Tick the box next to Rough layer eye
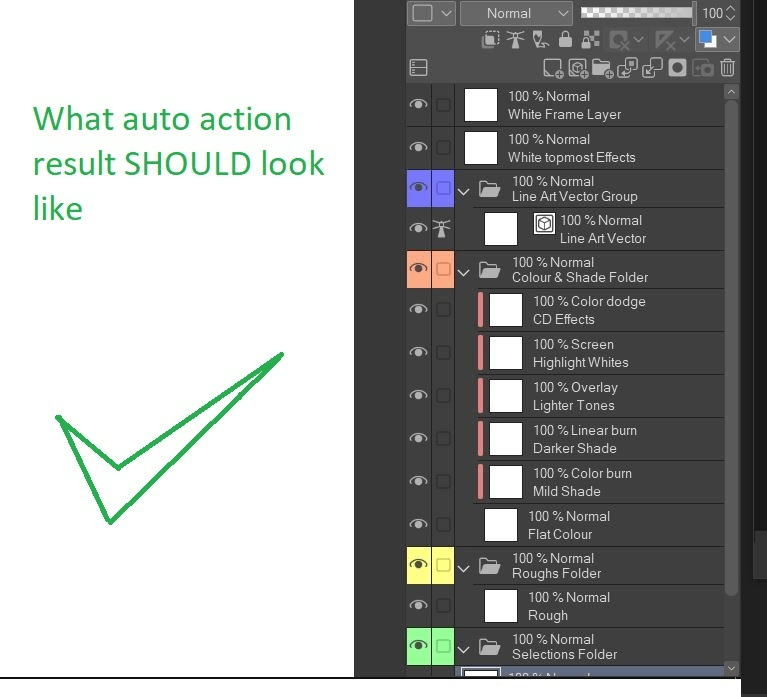This screenshot has width=767, height=697. pyautogui.click(x=443, y=606)
